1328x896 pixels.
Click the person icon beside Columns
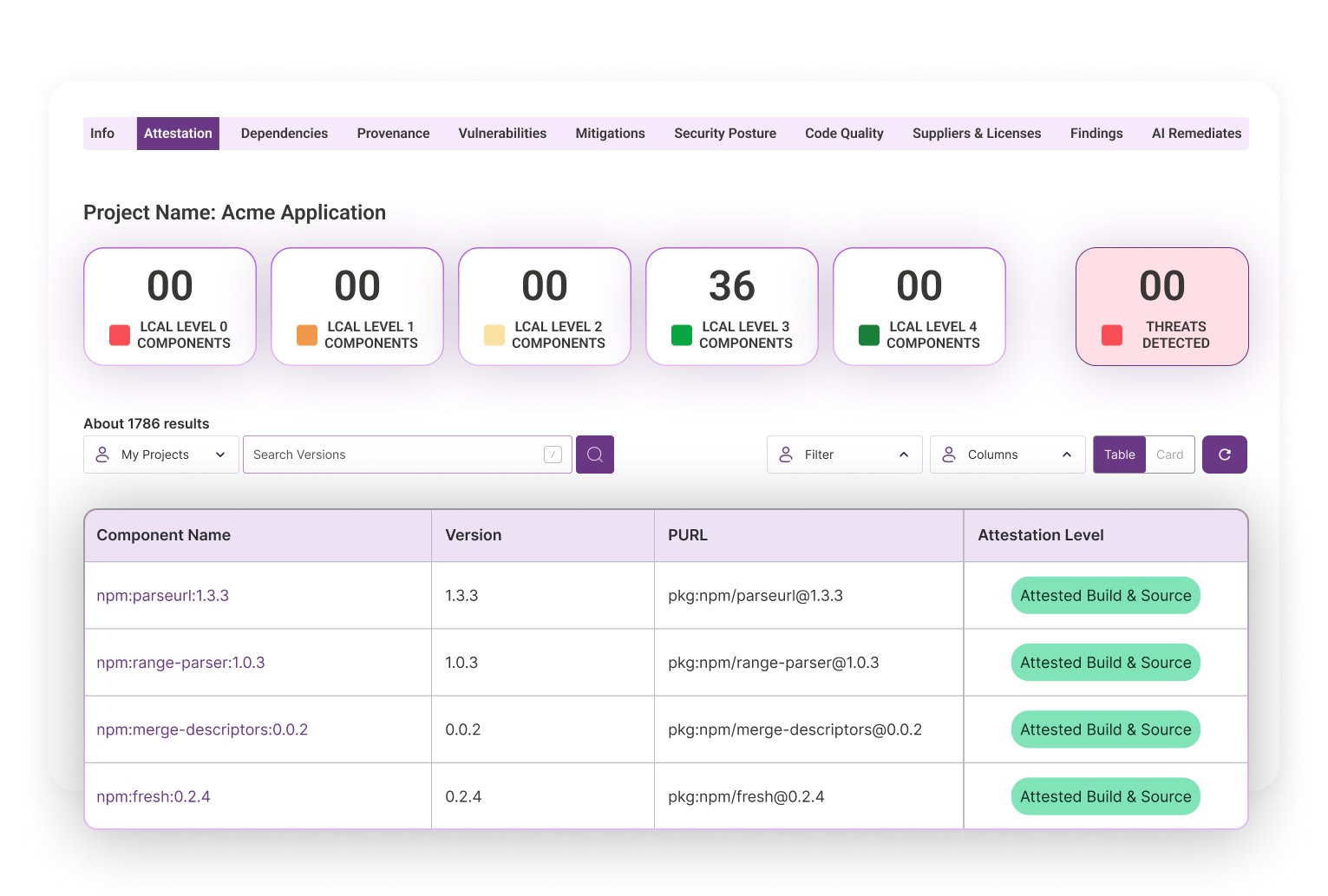(949, 455)
